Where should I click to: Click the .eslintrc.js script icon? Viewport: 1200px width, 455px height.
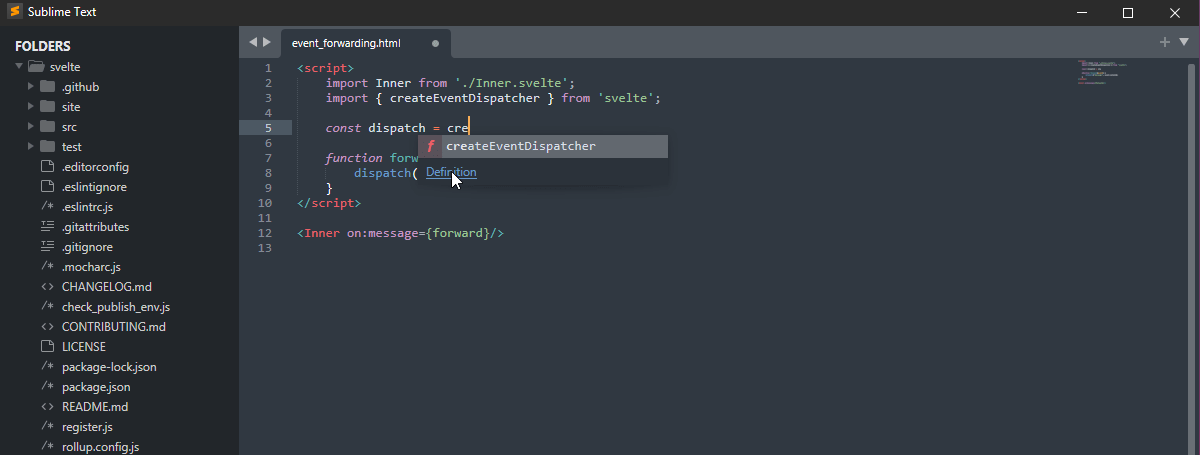47,206
